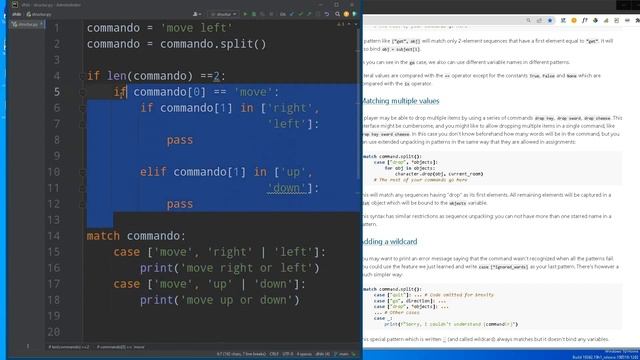Collapse the code fold at line 6
The height and width of the screenshot is (360, 640).
(x=82, y=108)
